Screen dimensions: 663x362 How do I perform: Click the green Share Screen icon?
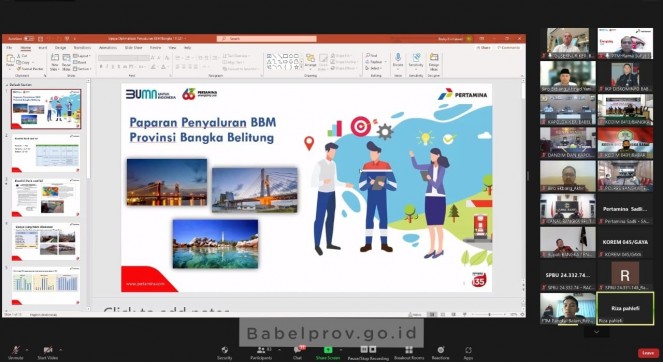[328, 350]
